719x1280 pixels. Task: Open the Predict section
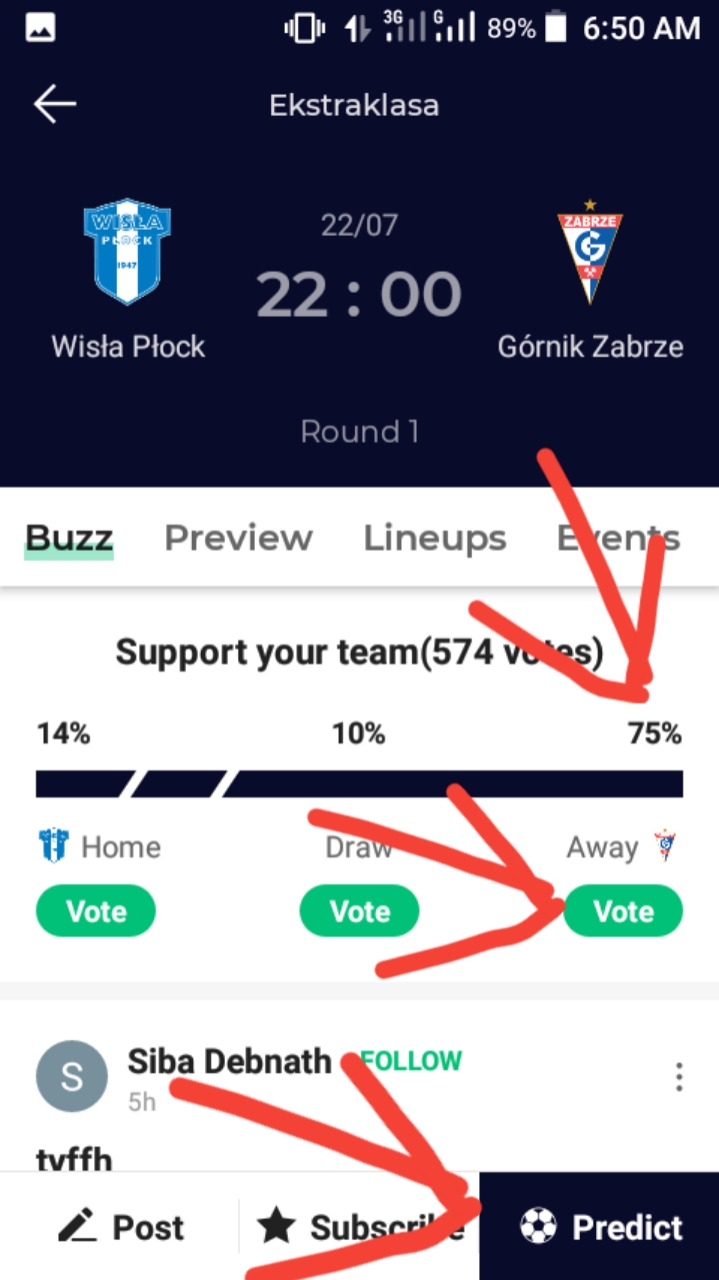click(600, 1227)
